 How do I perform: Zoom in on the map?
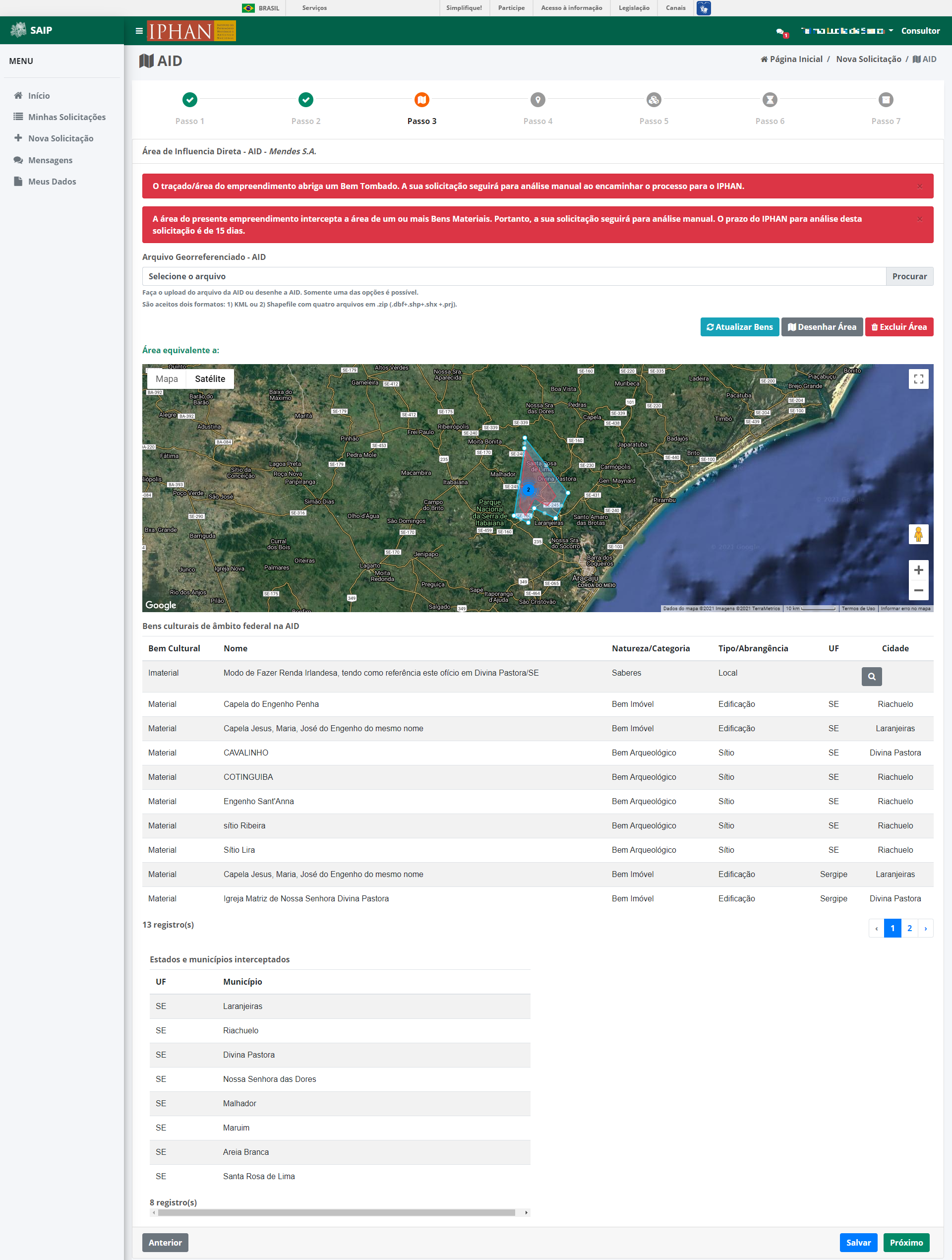pos(918,569)
